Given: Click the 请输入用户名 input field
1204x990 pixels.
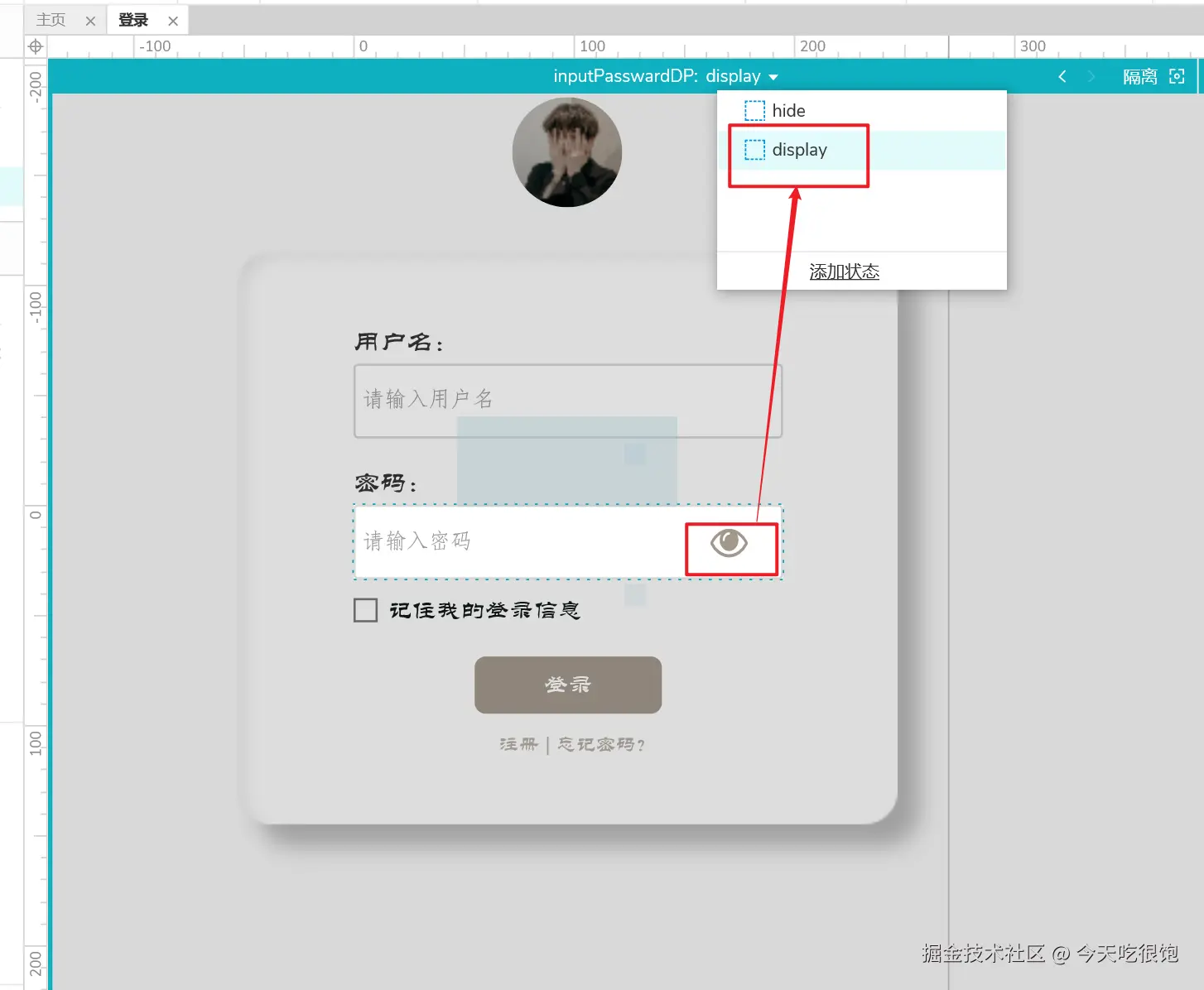Looking at the screenshot, I should click(568, 401).
